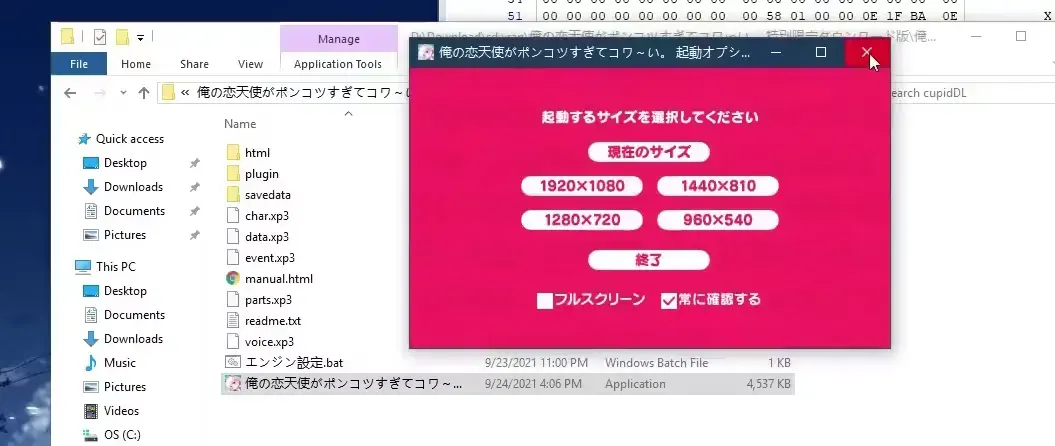The height and width of the screenshot is (446, 1055).
Task: Open Downloads under Quick access
Action: tap(133, 186)
